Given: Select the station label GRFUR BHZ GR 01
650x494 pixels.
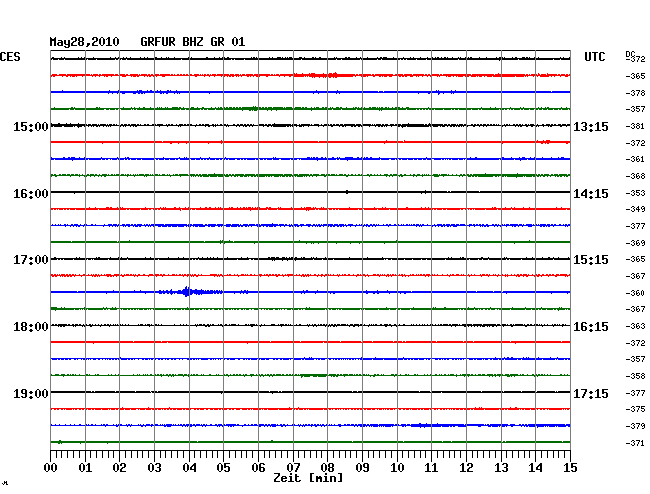Looking at the screenshot, I should [193, 42].
